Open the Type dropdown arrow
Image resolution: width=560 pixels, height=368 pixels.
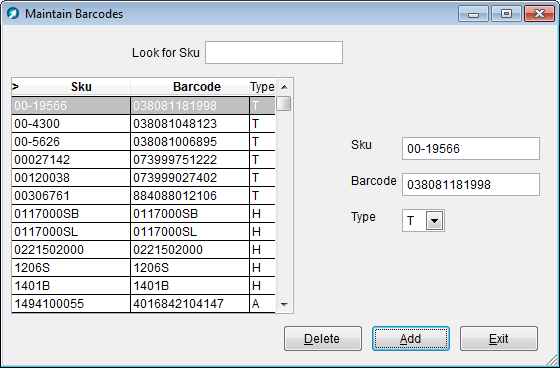(x=434, y=221)
